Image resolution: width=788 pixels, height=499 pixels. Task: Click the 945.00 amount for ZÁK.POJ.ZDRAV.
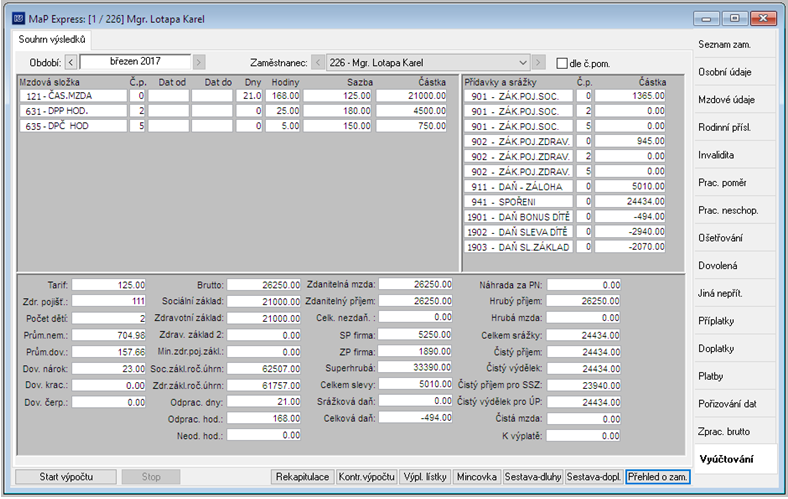[x=630, y=141]
